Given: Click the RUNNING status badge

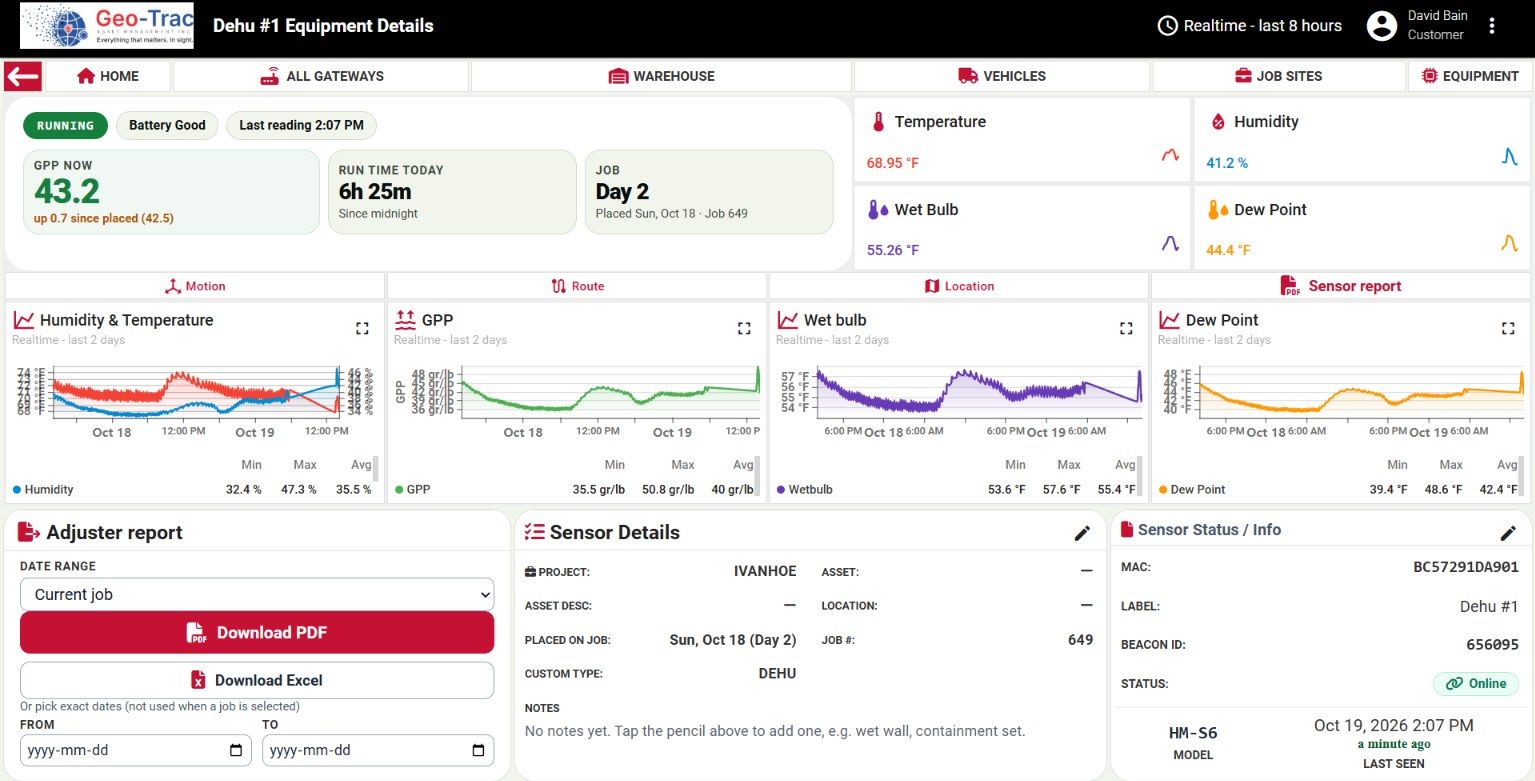Looking at the screenshot, I should point(65,125).
